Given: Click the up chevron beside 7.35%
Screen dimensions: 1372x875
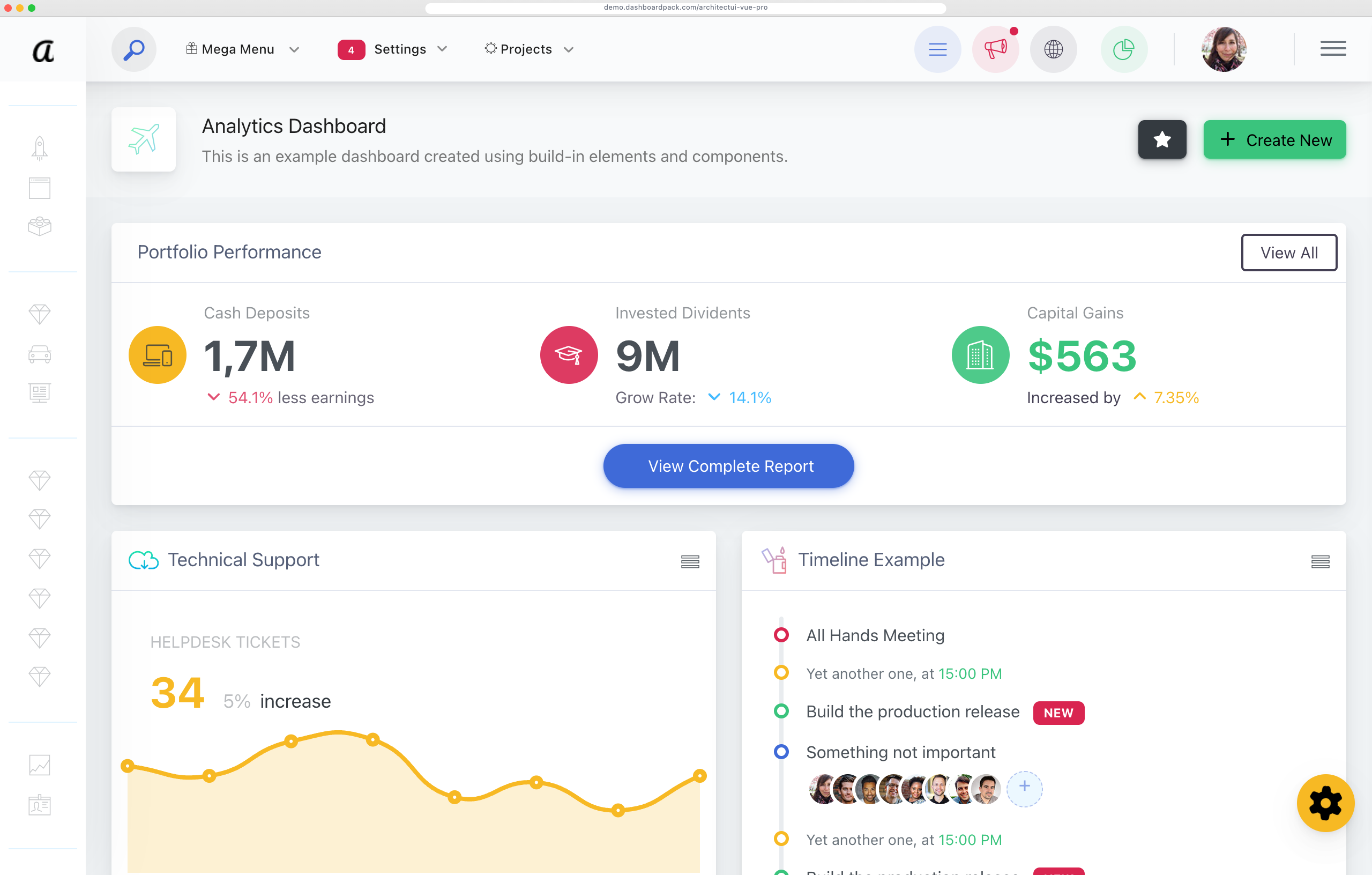Looking at the screenshot, I should coord(1139,396).
